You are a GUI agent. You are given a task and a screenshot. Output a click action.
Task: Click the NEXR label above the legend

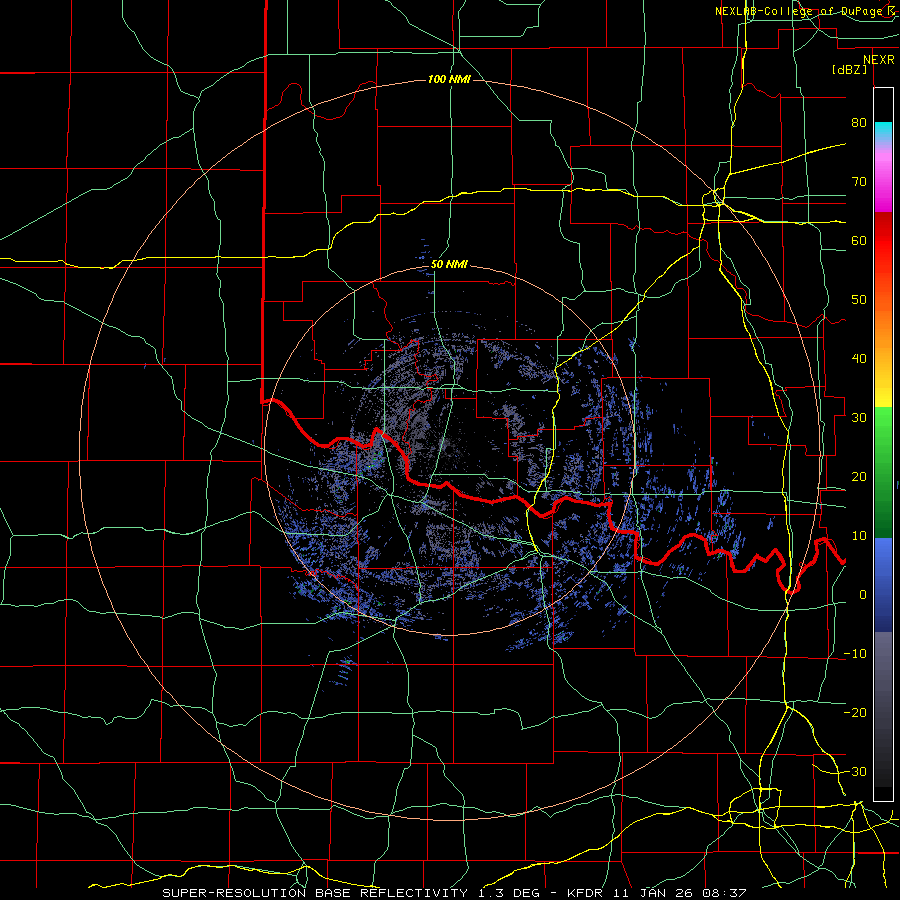[x=879, y=60]
